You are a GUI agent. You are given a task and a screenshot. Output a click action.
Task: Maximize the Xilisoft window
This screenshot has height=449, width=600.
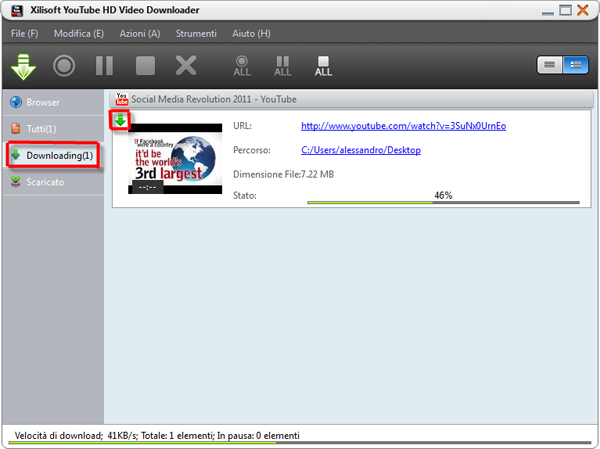[565, 10]
